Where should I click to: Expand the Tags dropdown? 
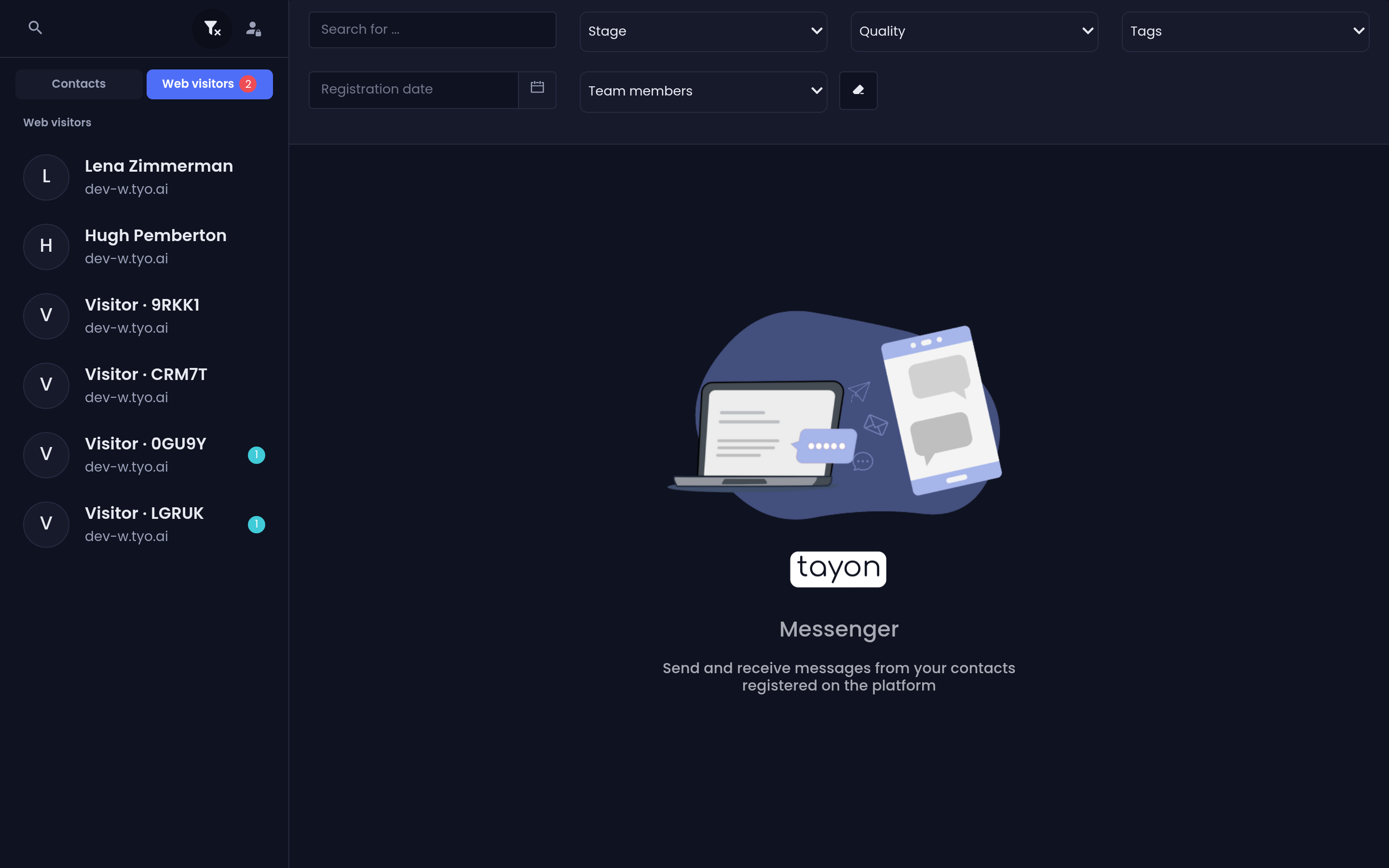click(x=1245, y=31)
